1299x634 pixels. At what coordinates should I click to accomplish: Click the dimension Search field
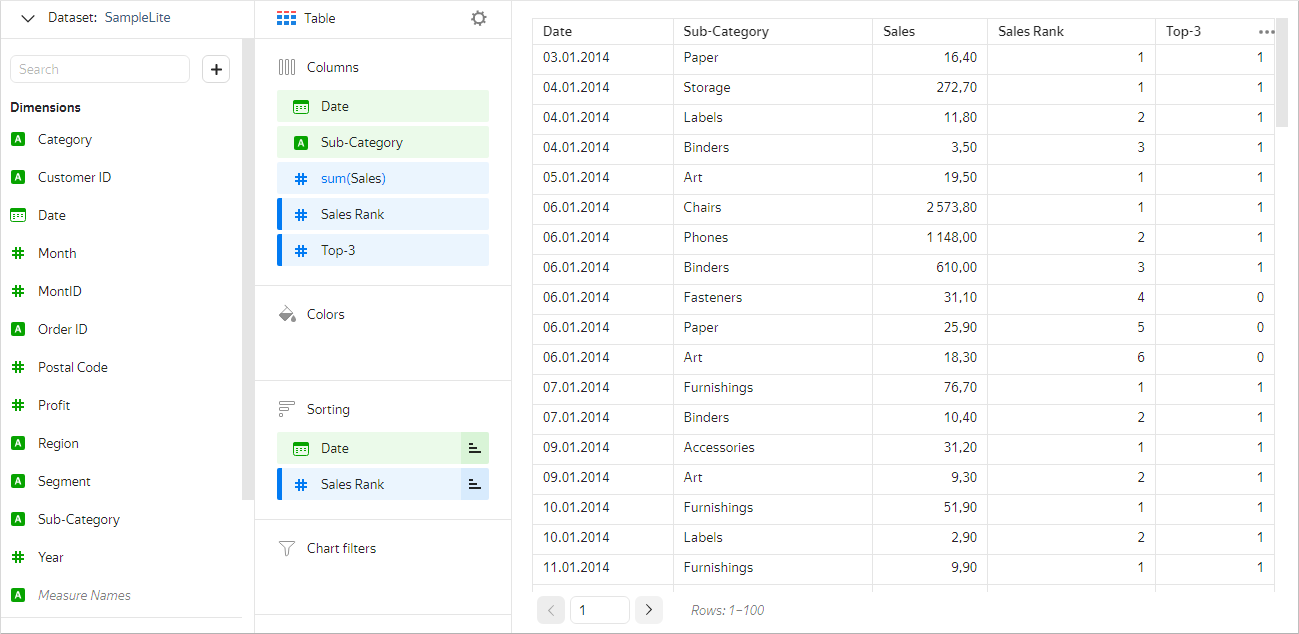coord(99,69)
